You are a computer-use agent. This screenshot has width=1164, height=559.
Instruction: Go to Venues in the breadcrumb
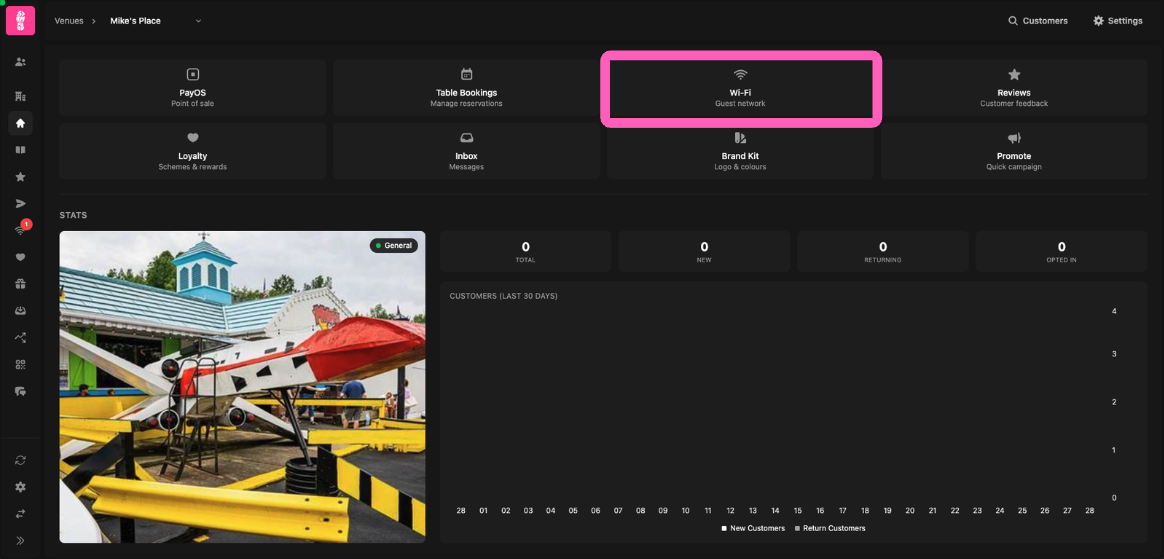click(69, 21)
